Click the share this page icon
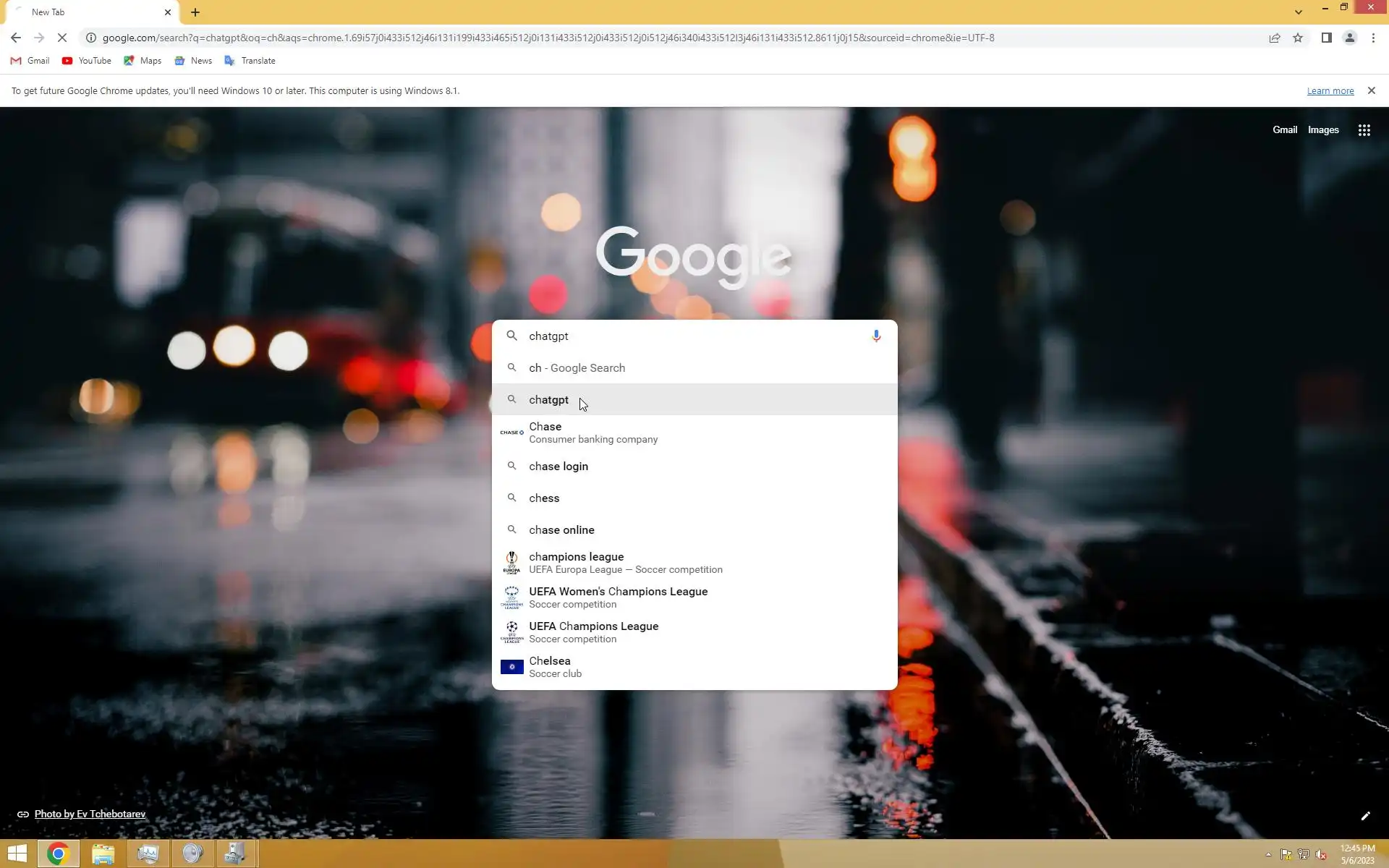The width and height of the screenshot is (1389, 868). (x=1274, y=38)
